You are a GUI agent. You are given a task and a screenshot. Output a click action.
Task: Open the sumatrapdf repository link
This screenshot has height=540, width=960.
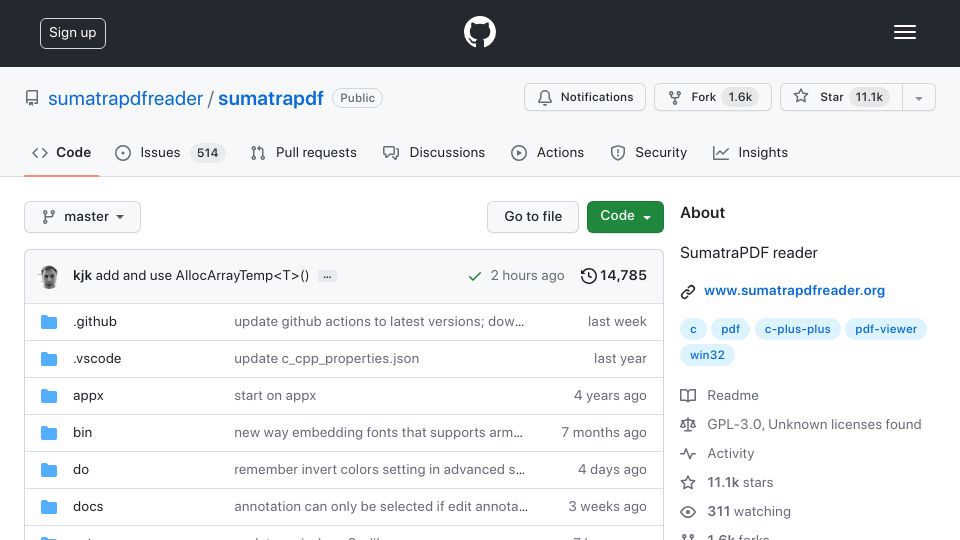pyautogui.click(x=271, y=99)
